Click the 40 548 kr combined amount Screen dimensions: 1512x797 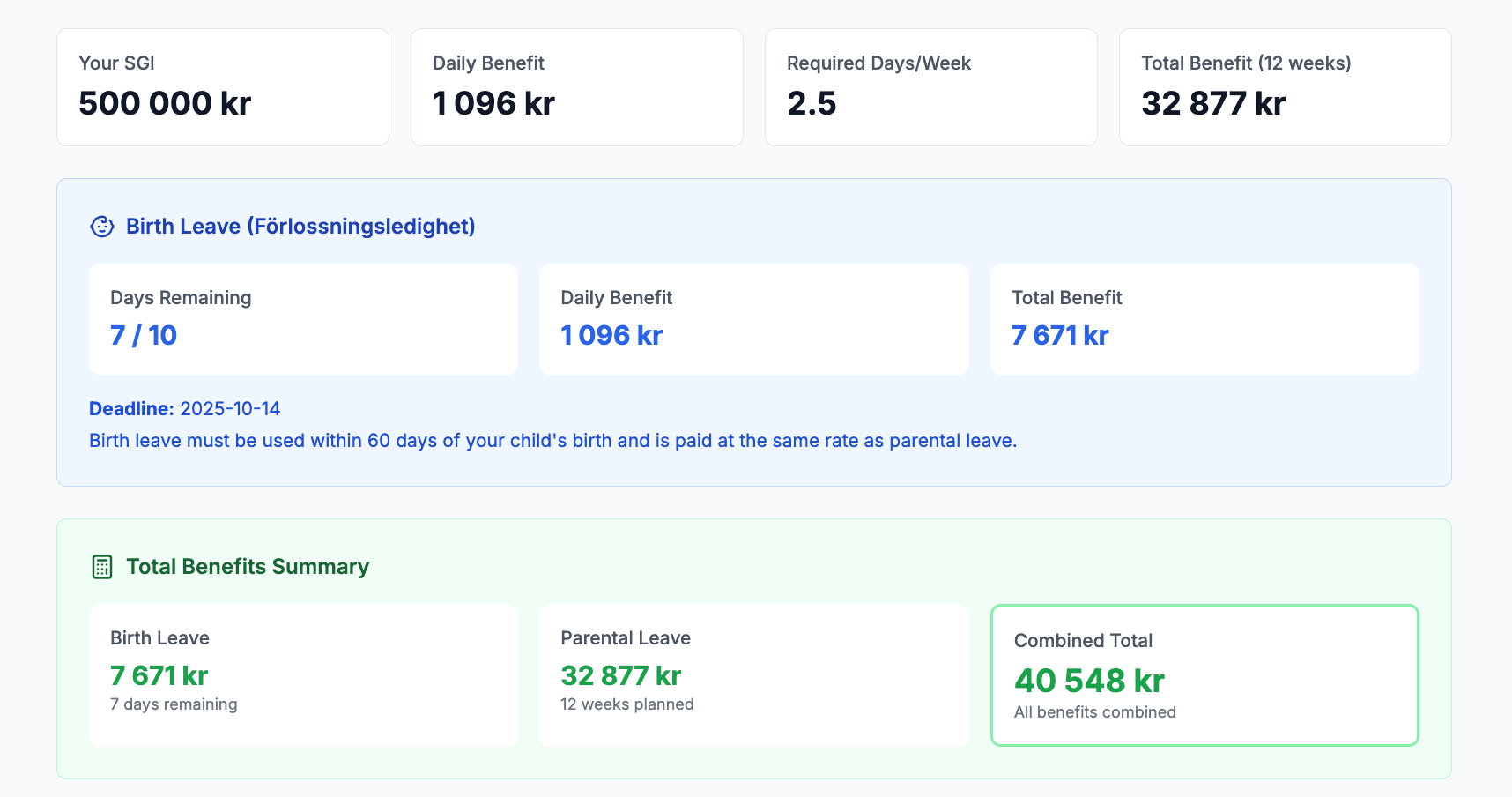click(x=1089, y=681)
